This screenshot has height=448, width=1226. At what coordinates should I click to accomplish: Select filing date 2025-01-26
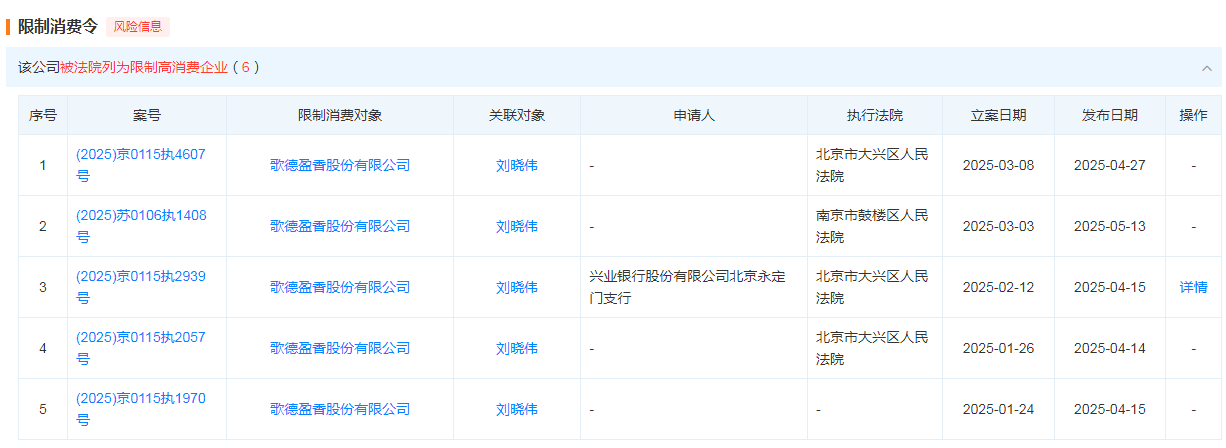998,348
